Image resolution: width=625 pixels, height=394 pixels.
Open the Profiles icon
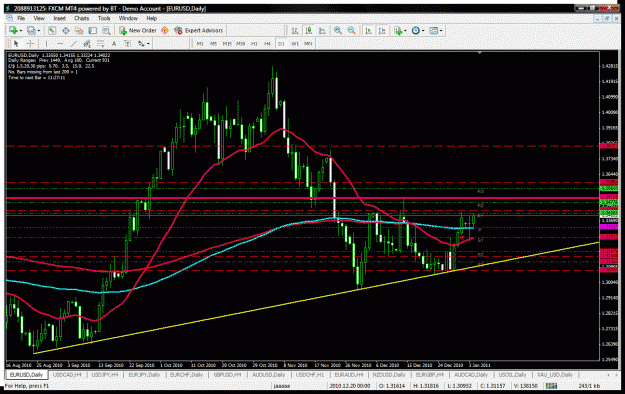click(x=31, y=30)
